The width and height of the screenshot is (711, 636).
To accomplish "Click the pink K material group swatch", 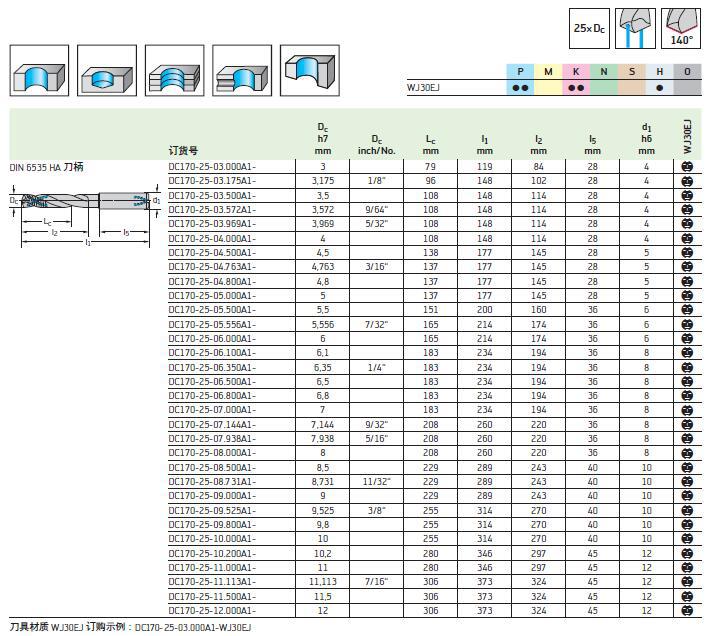I will (576, 79).
